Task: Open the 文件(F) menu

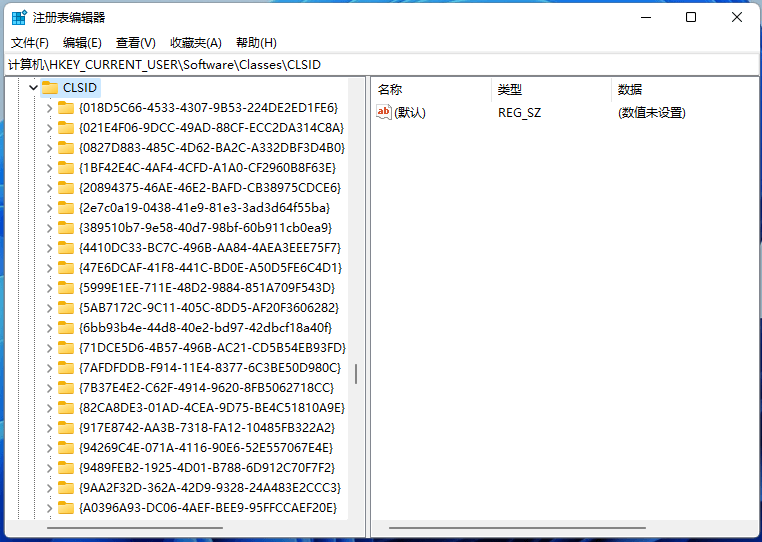Action: 29,43
